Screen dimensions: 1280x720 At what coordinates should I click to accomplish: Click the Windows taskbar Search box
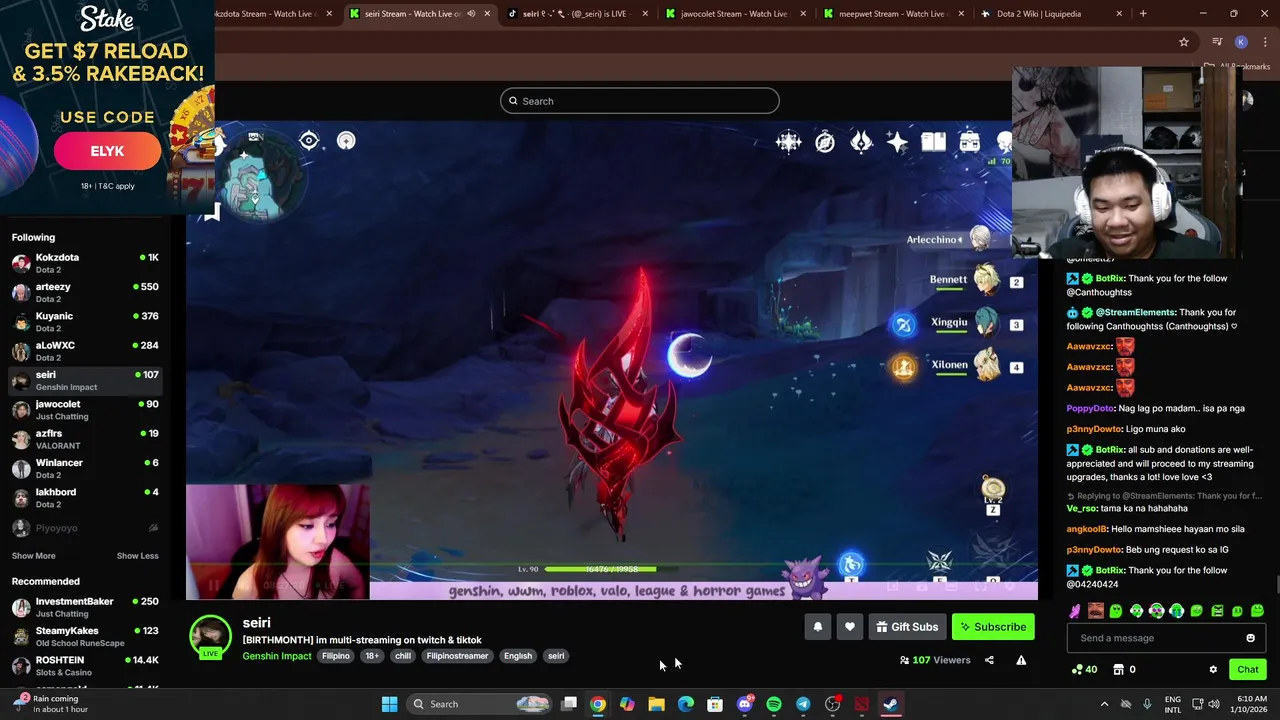point(481,704)
